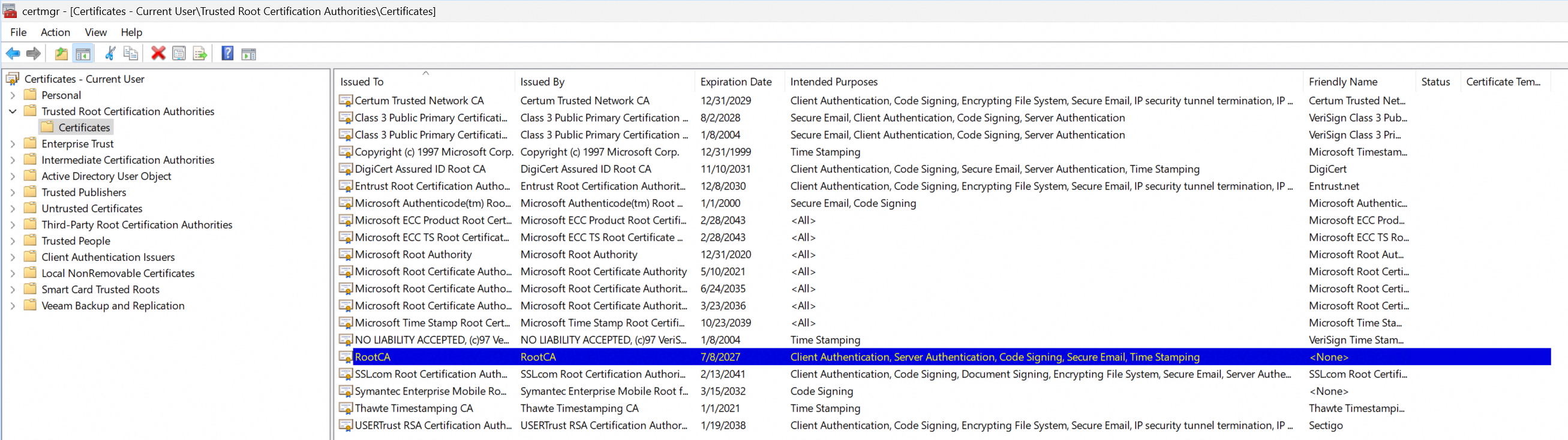Collapse Trusted Root Certification Authorities node

click(x=13, y=111)
